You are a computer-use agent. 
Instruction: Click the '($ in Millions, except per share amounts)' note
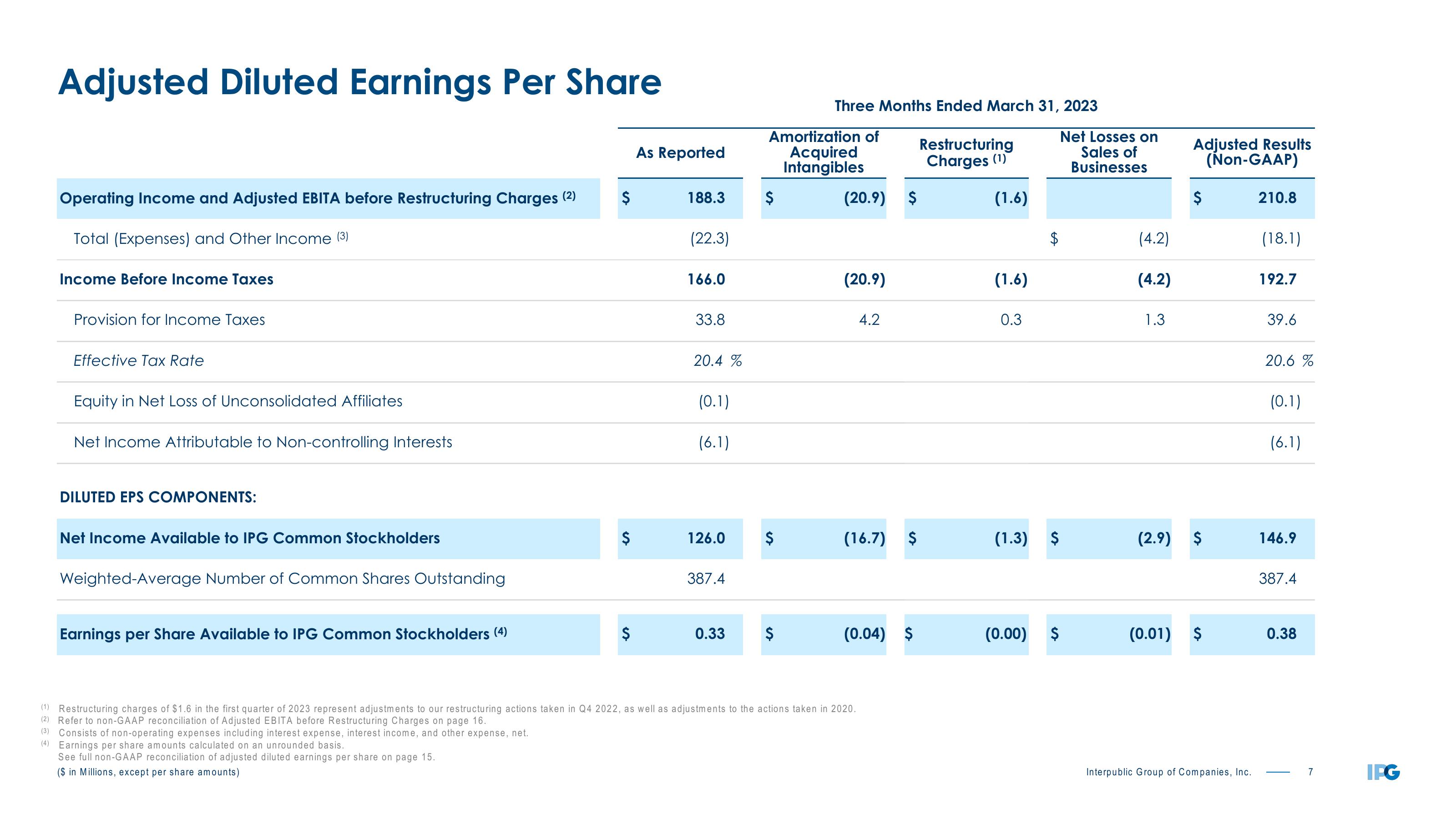pos(149,772)
